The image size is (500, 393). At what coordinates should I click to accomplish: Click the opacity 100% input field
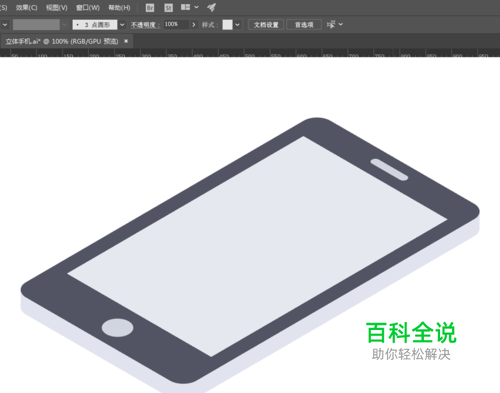[x=176, y=24]
